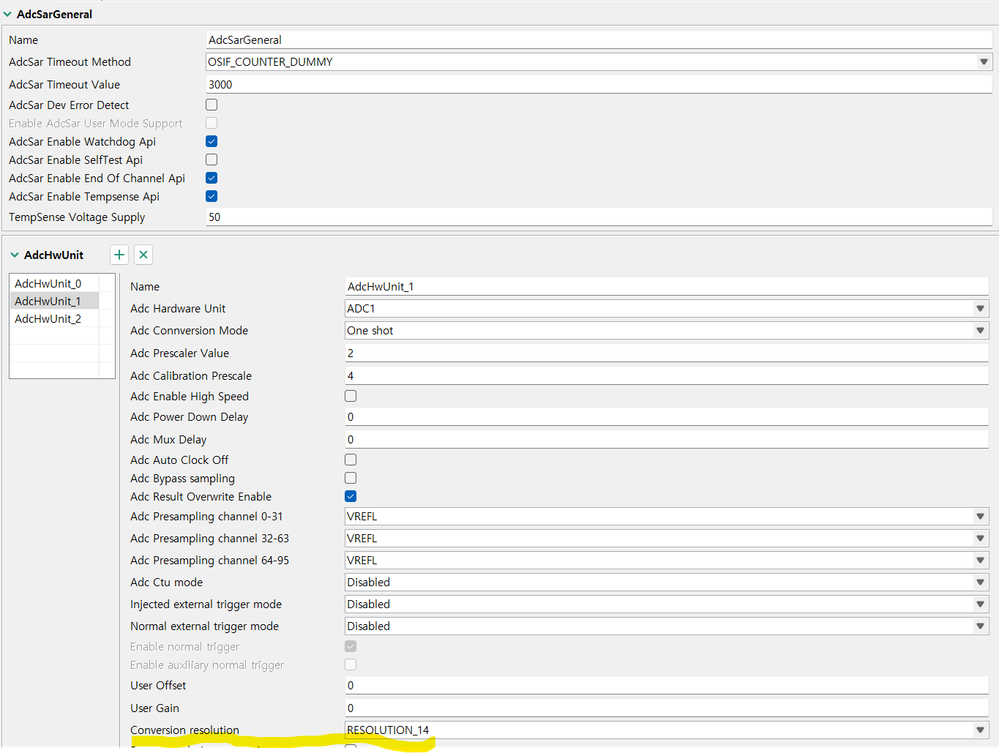
Task: Click the Conversion resolution label
Action: (x=185, y=730)
